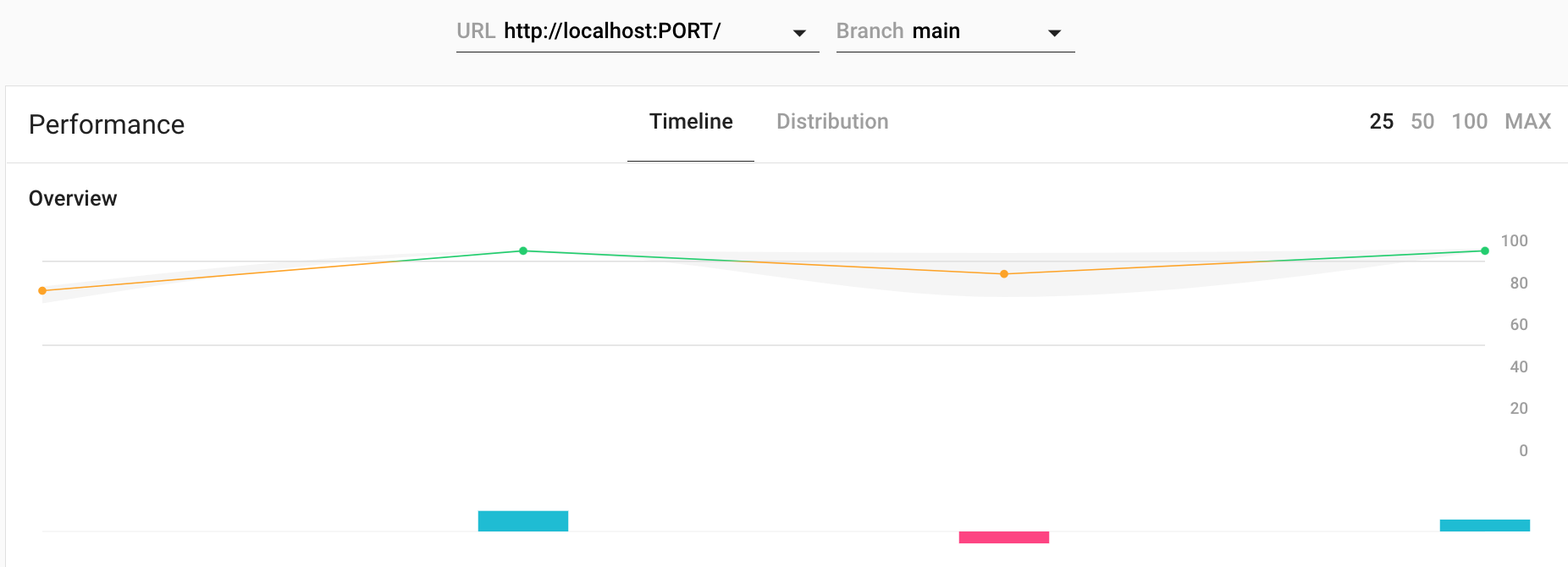Image resolution: width=1568 pixels, height=567 pixels.
Task: Click the middle orange data point
Action: [x=1004, y=274]
